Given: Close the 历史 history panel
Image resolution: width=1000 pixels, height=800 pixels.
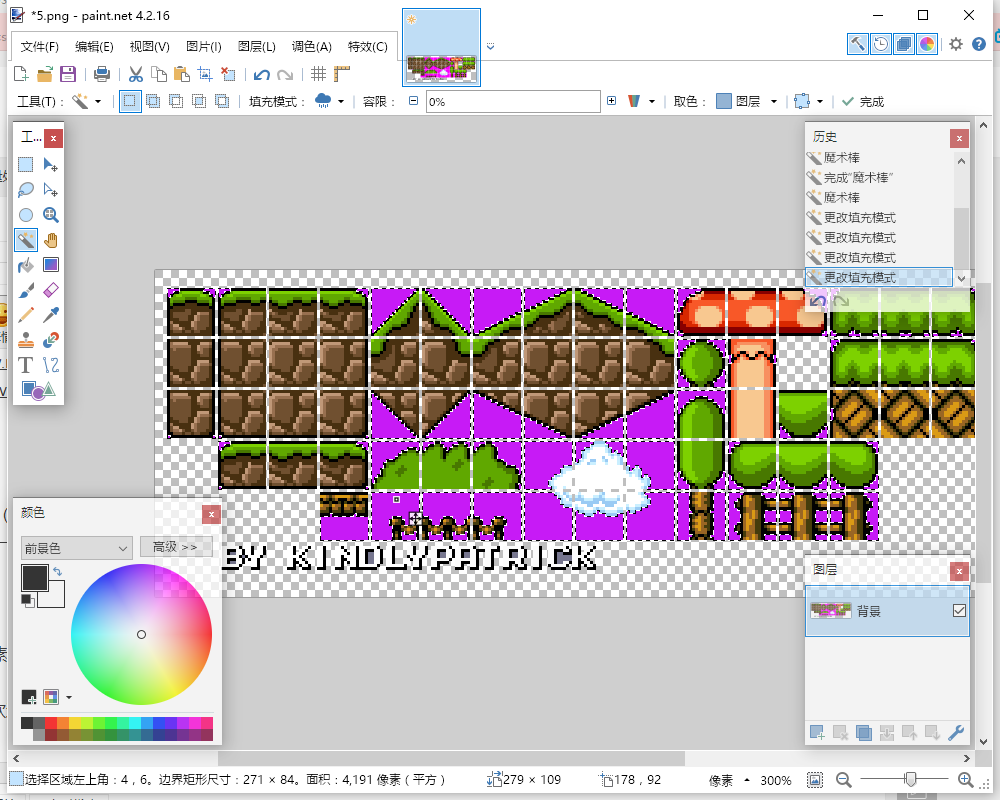Looking at the screenshot, I should (959, 138).
